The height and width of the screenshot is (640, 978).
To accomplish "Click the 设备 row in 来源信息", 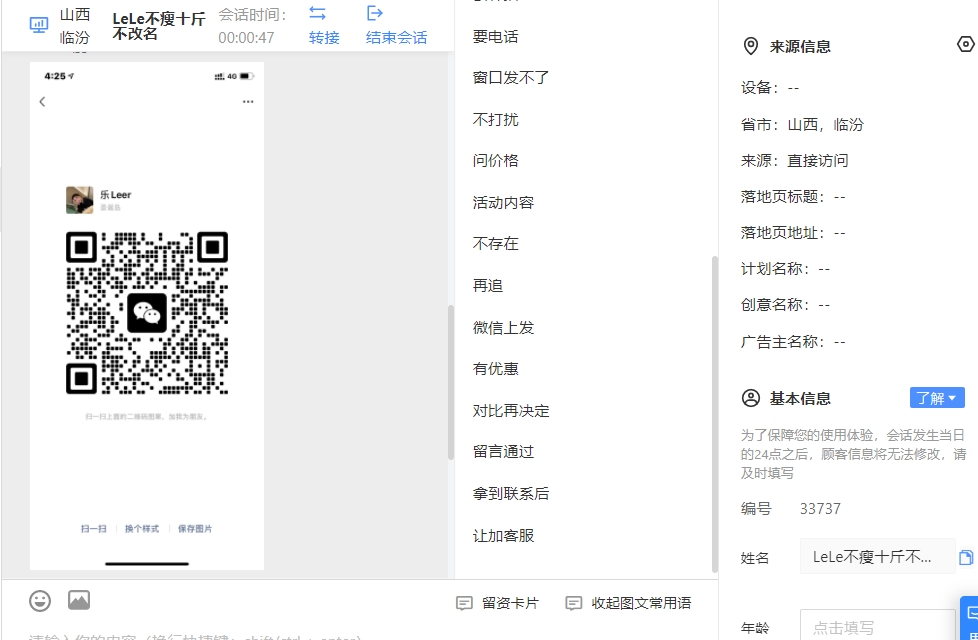I will tap(770, 88).
